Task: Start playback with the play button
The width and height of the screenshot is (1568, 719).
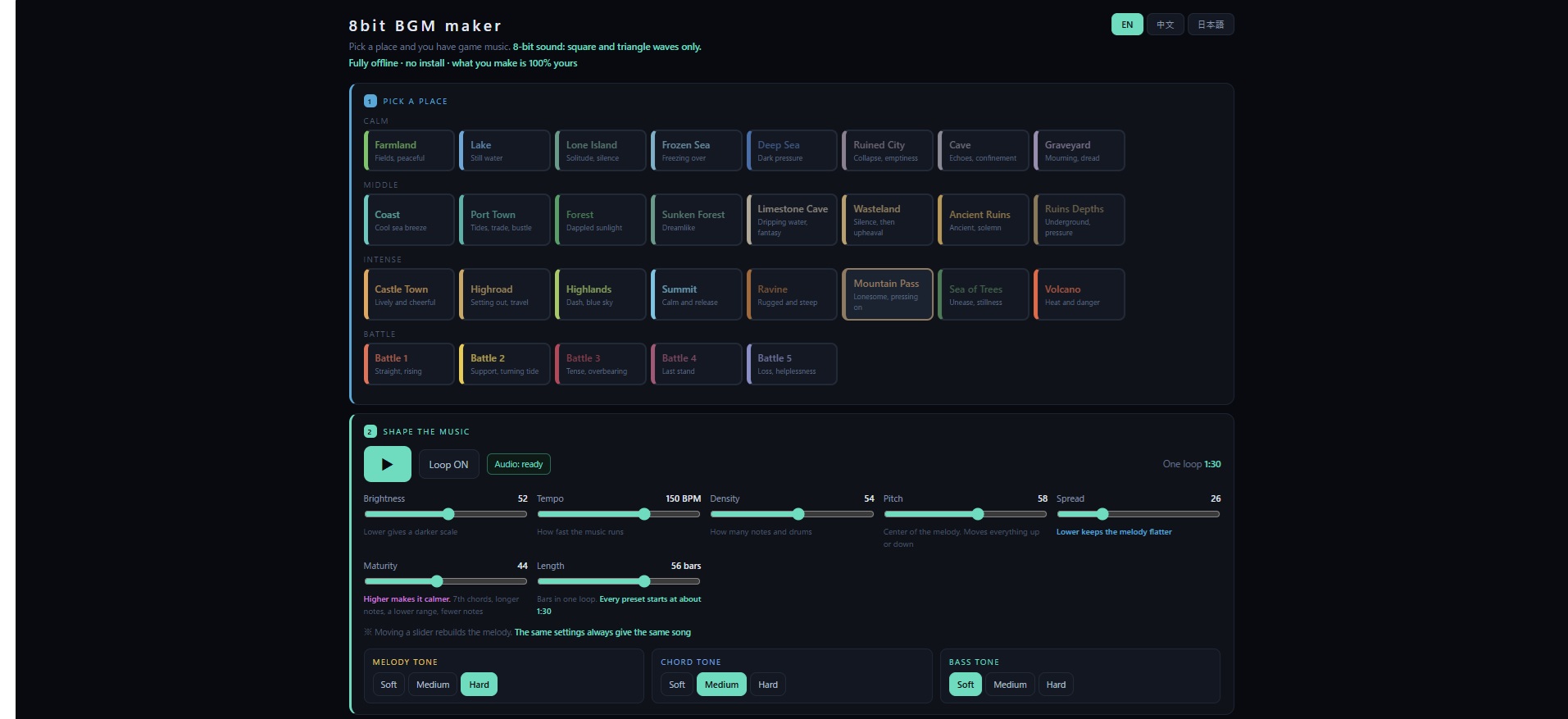Action: (387, 464)
